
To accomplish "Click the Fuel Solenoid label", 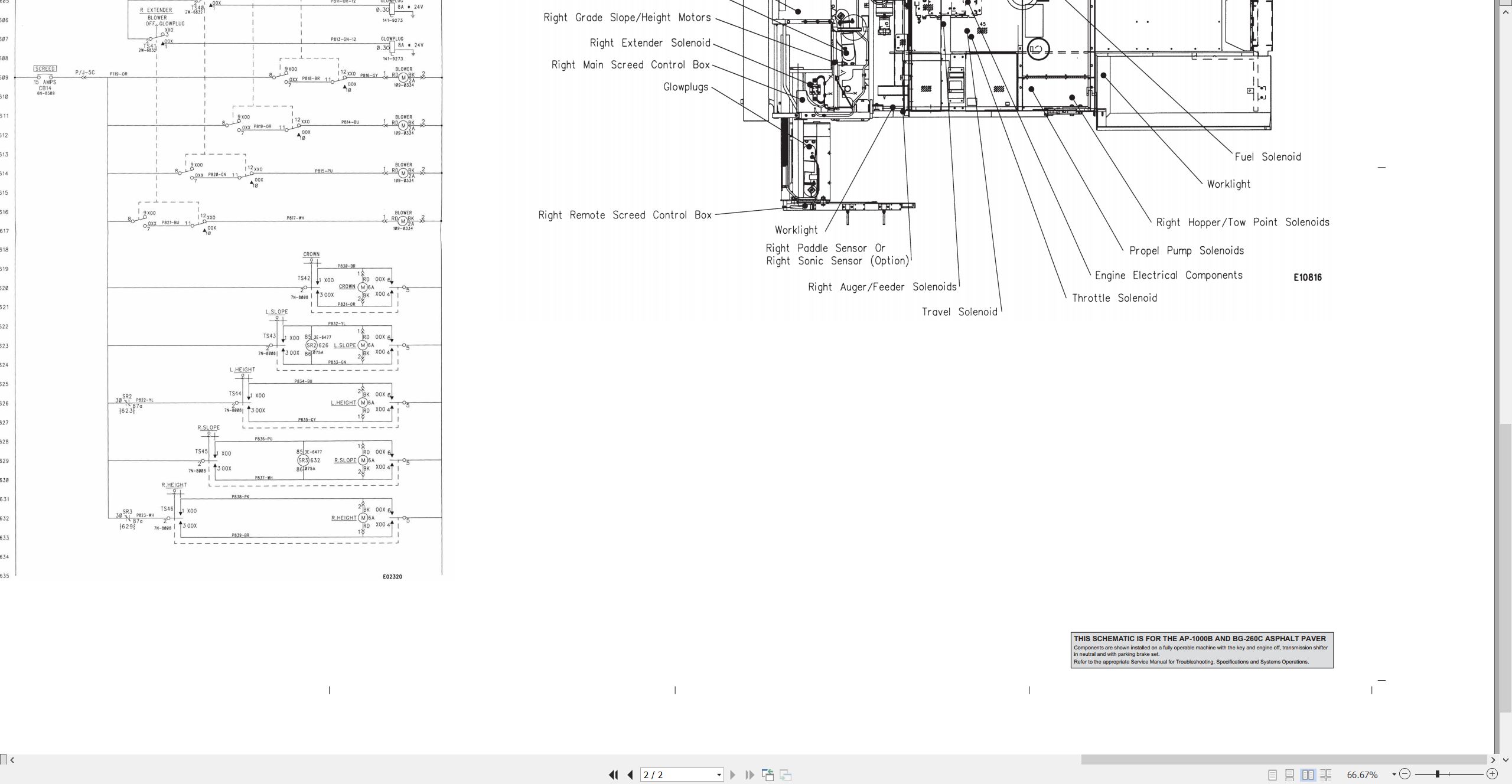I will 1267,157.
